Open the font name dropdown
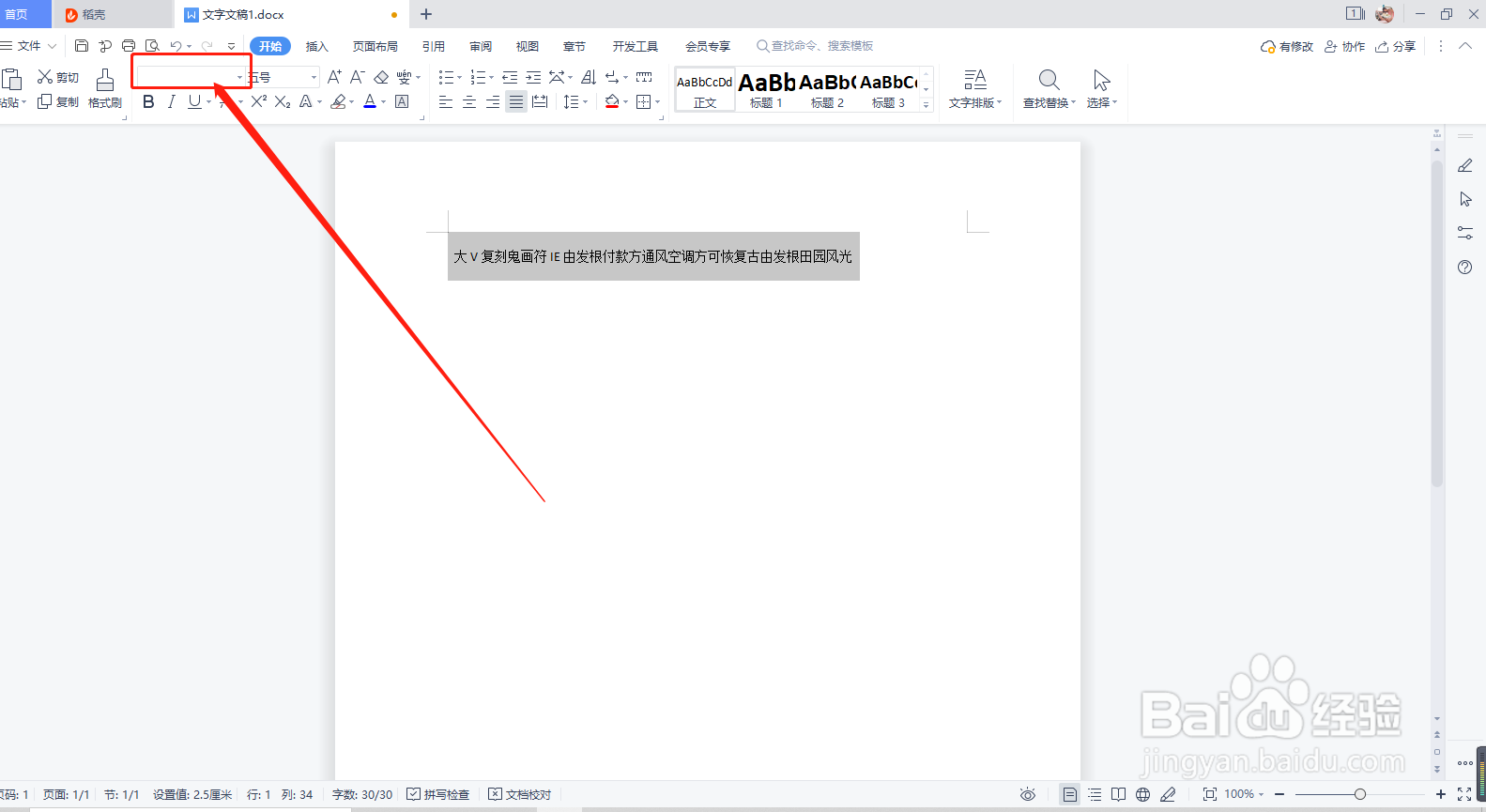 tap(239, 77)
